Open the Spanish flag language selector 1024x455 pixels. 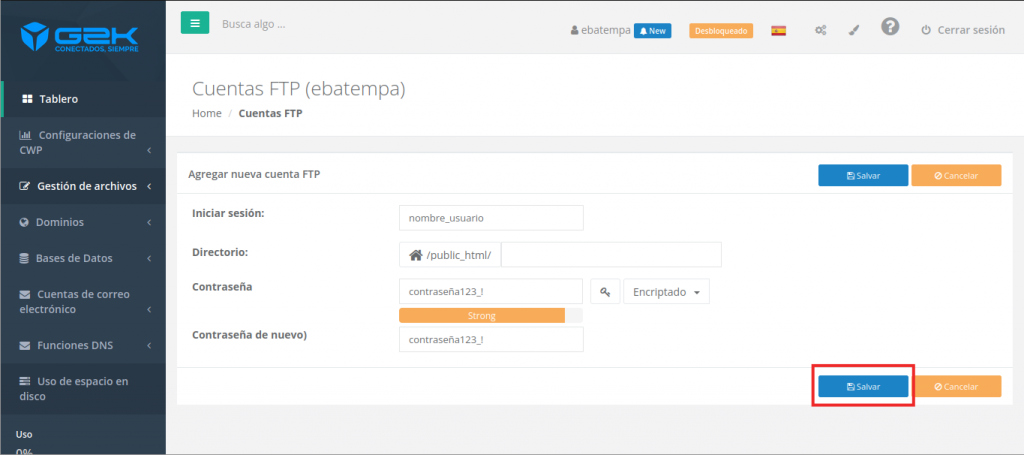778,31
